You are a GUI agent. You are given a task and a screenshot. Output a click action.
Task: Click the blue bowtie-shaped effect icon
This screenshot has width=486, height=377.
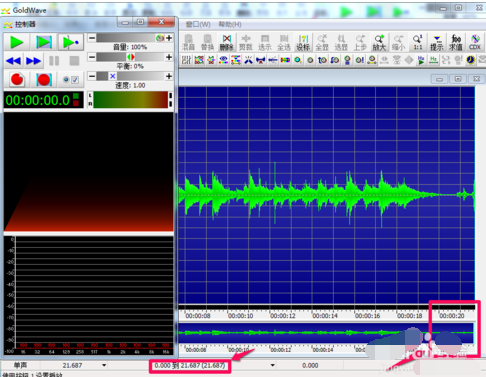tap(261, 60)
